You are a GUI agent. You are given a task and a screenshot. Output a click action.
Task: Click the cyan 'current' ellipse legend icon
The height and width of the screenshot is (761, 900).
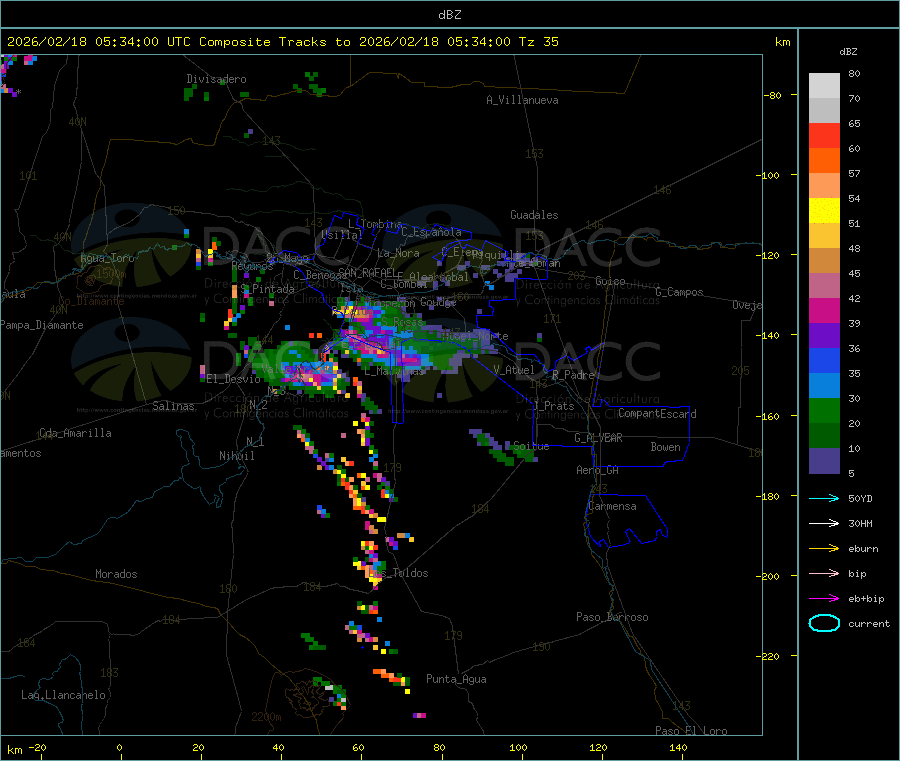click(x=824, y=623)
